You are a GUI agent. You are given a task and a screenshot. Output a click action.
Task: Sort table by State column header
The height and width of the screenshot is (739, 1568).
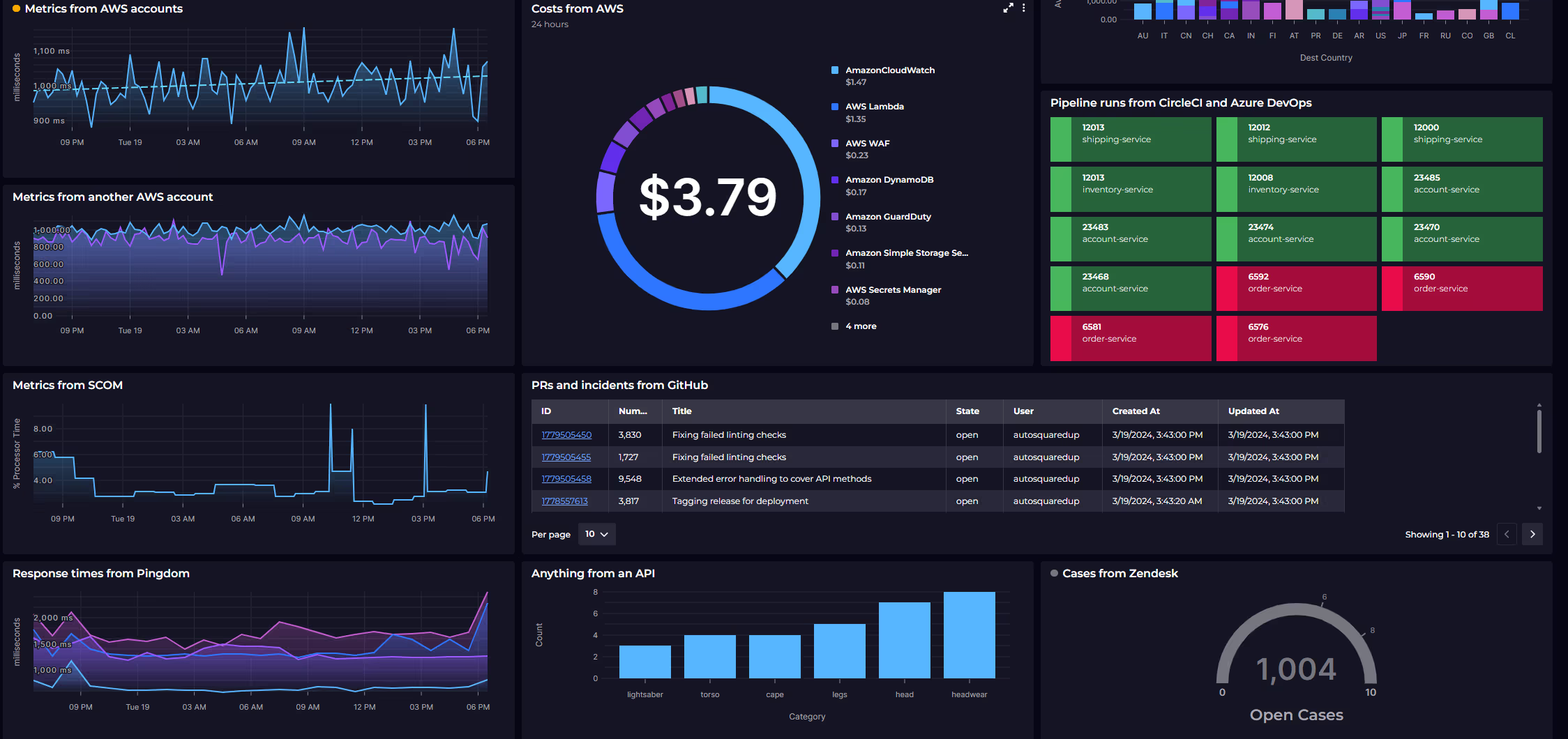coord(967,411)
